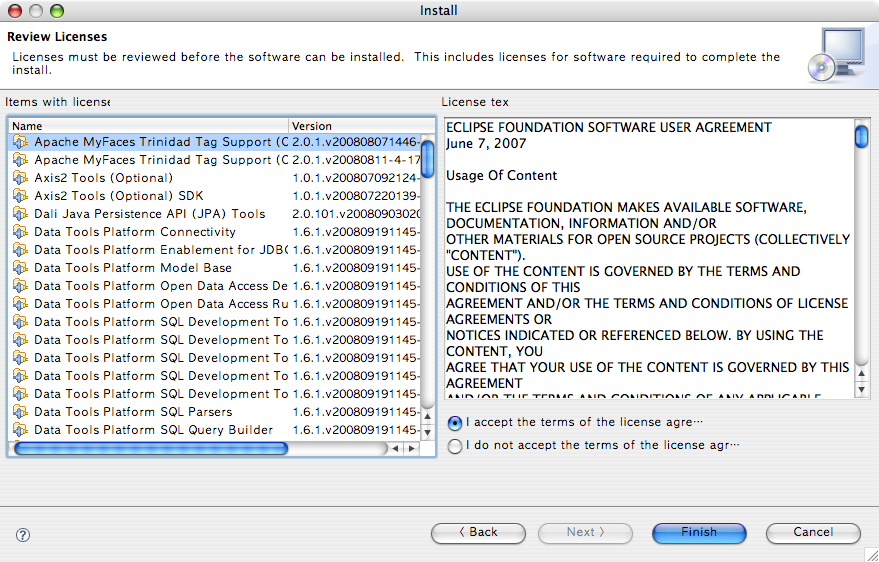The image size is (879, 562).
Task: Click the license text down scroll arrow
Action: pos(862,389)
